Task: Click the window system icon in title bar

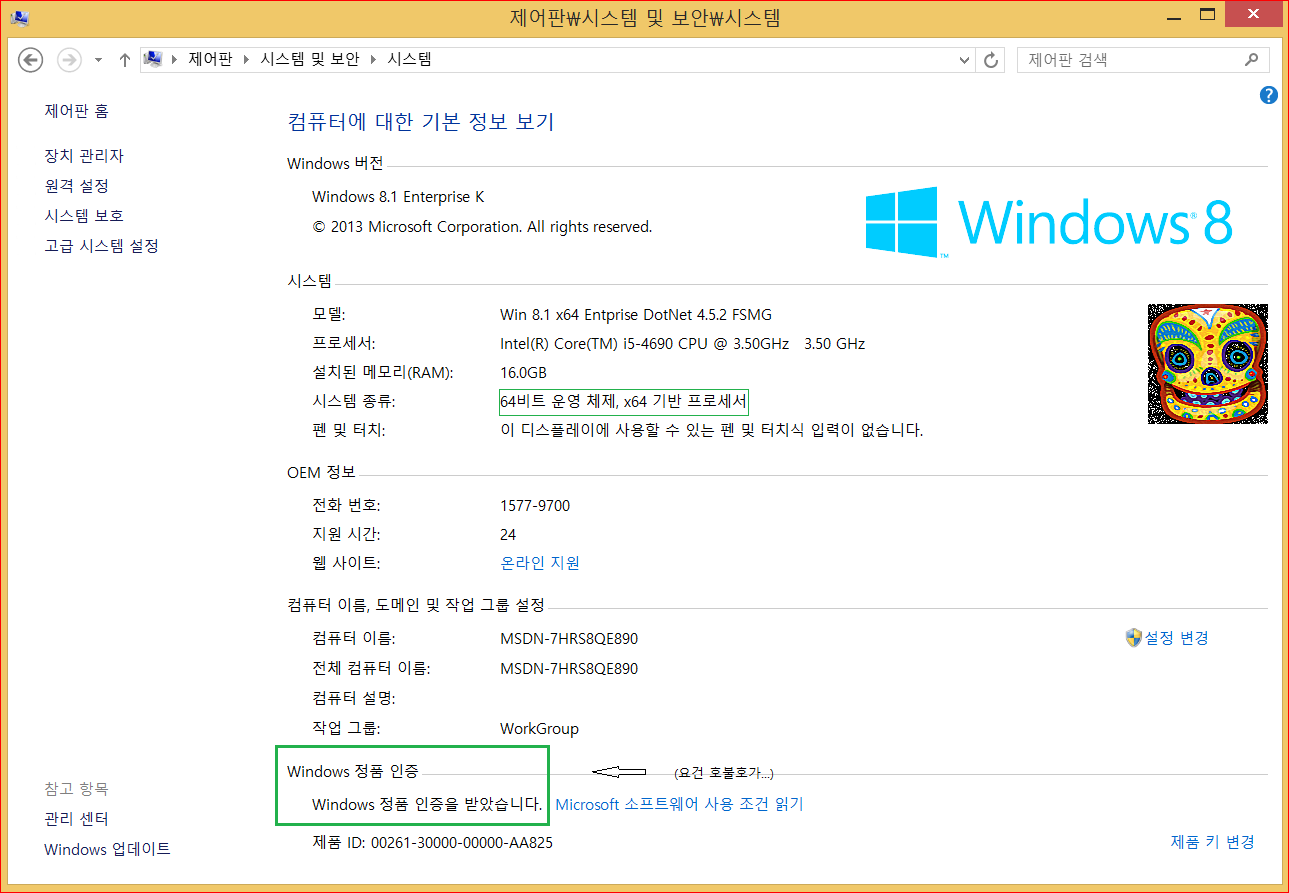Action: point(20,16)
